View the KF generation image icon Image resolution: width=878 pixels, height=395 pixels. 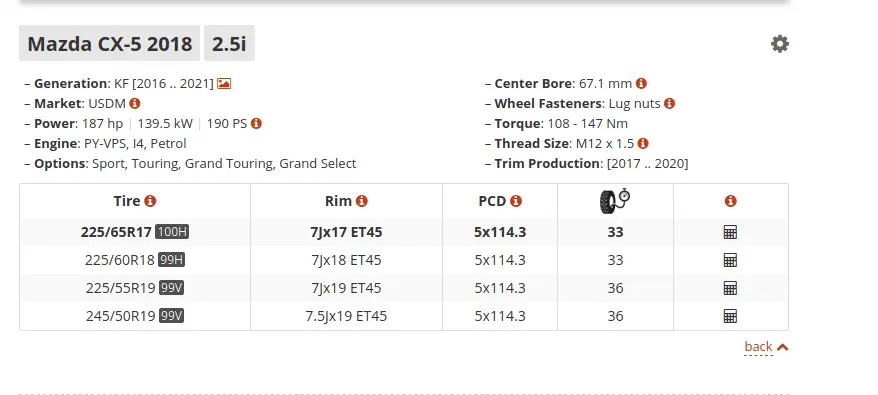tap(224, 83)
